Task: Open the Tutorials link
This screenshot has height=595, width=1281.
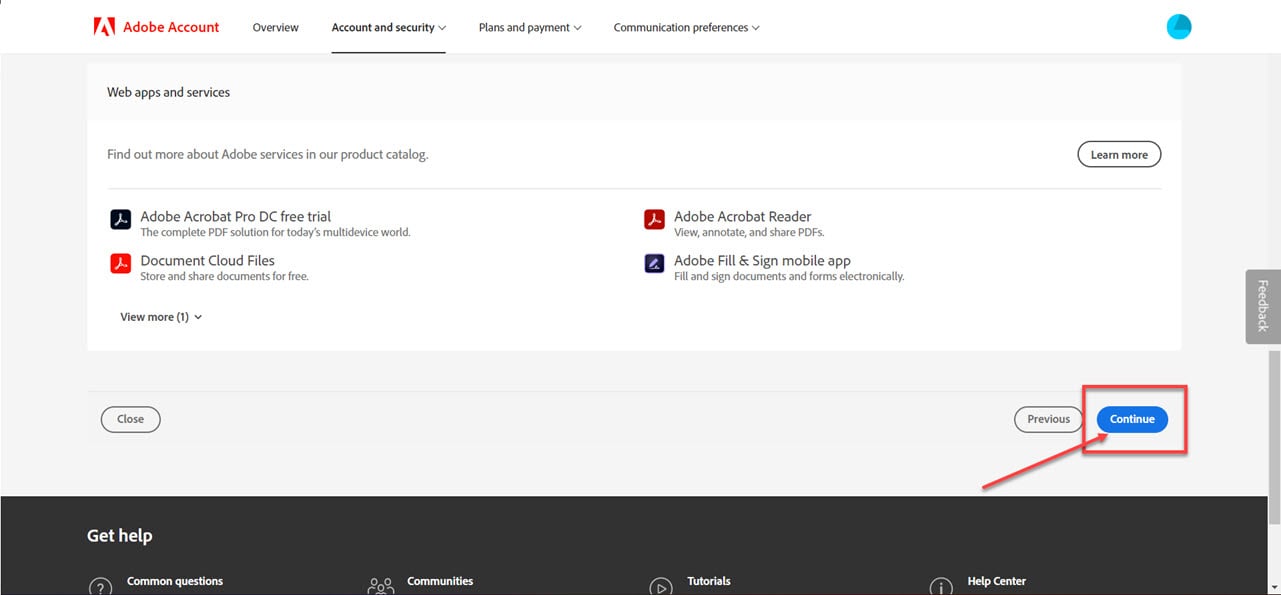Action: pos(709,581)
